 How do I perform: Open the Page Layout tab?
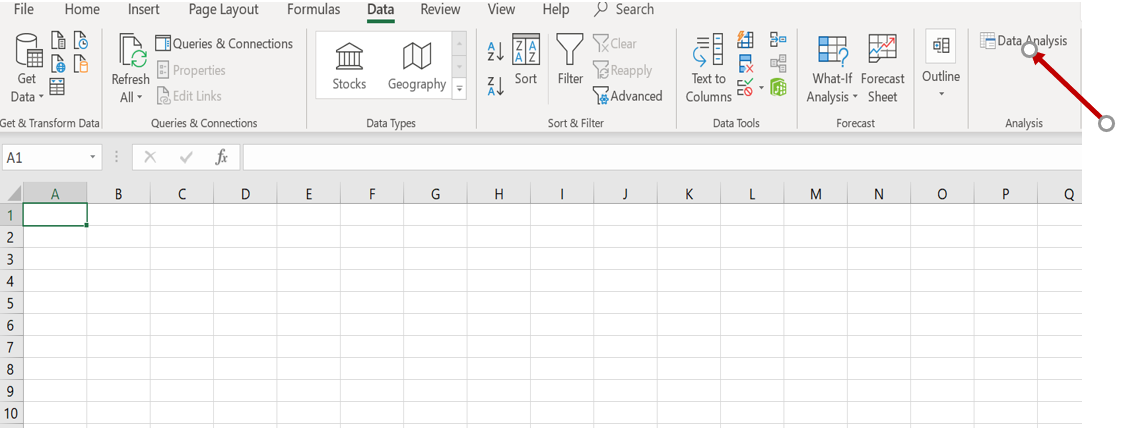click(223, 10)
